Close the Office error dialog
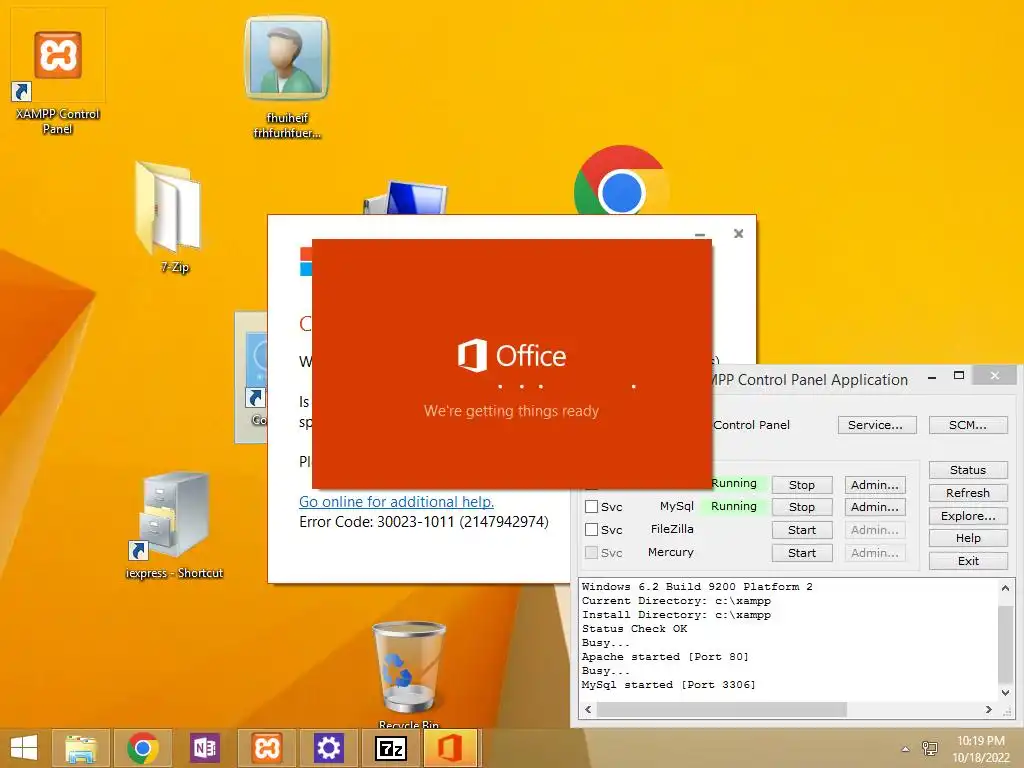1024x768 pixels. pos(739,234)
